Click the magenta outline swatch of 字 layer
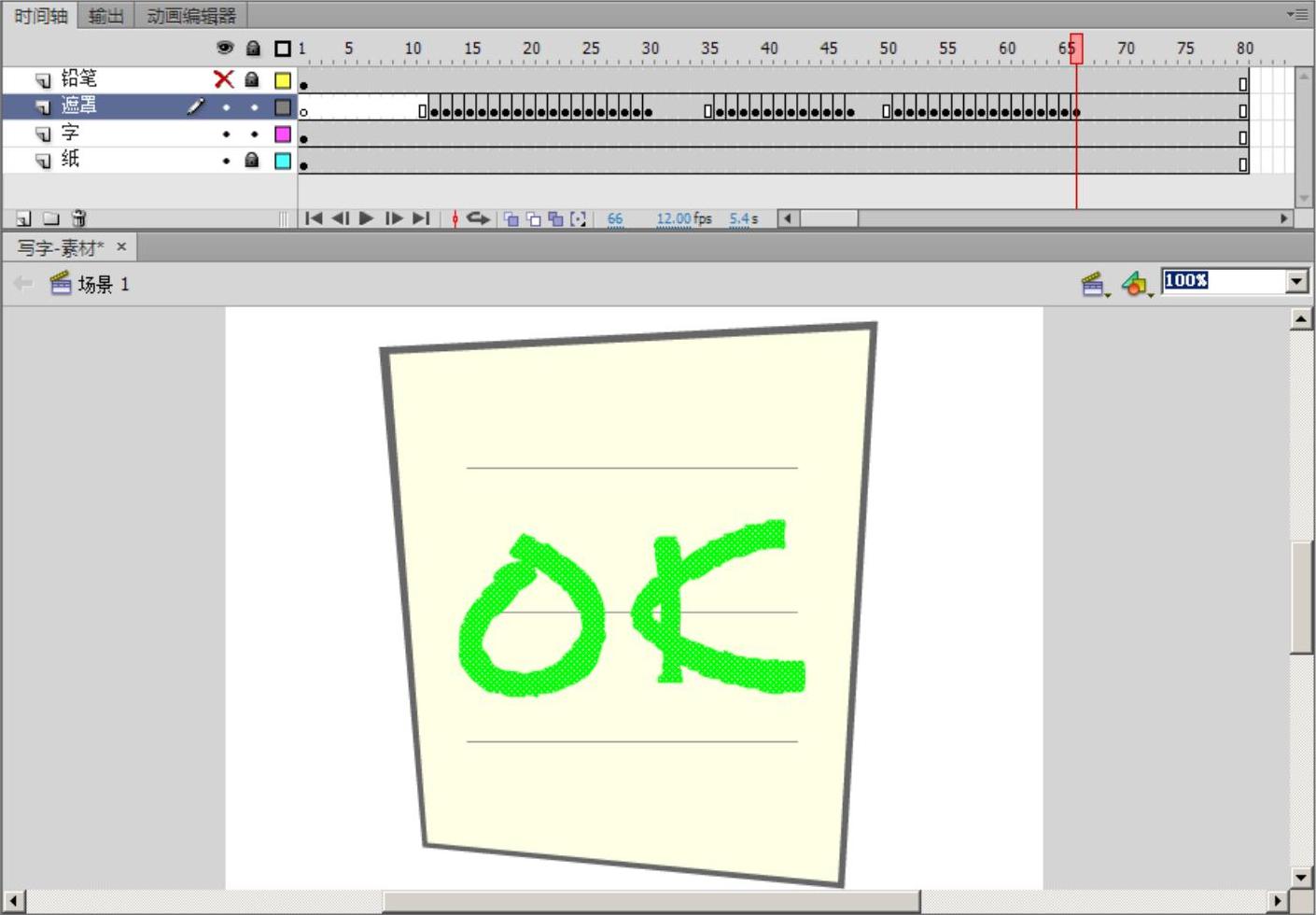 [283, 134]
